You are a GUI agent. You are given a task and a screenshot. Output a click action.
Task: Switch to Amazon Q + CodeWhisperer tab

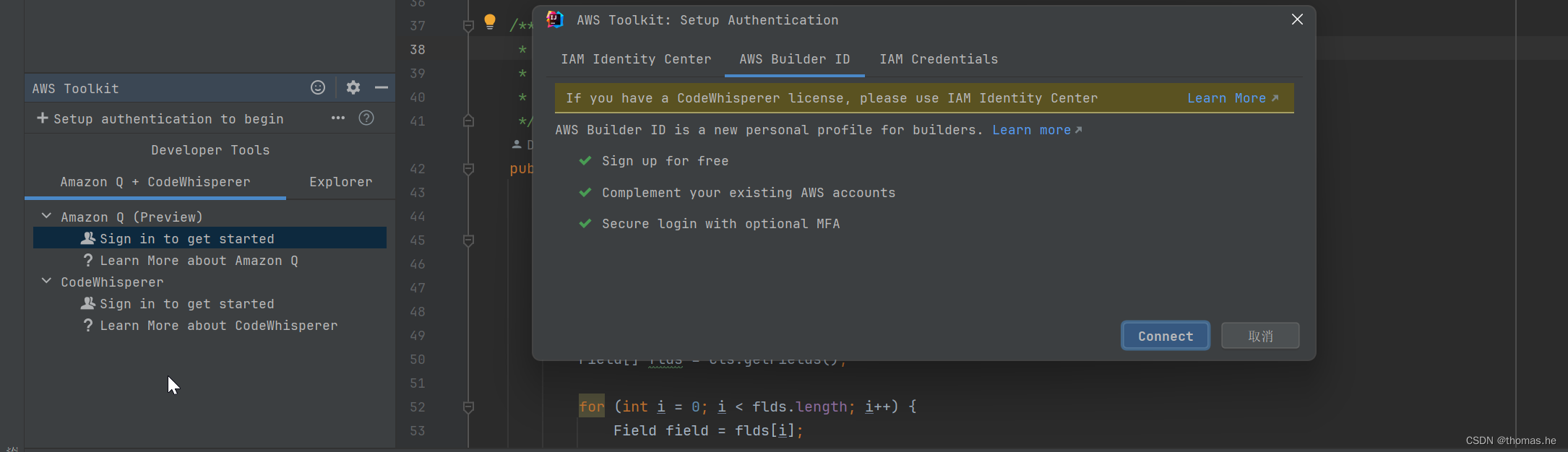[155, 182]
